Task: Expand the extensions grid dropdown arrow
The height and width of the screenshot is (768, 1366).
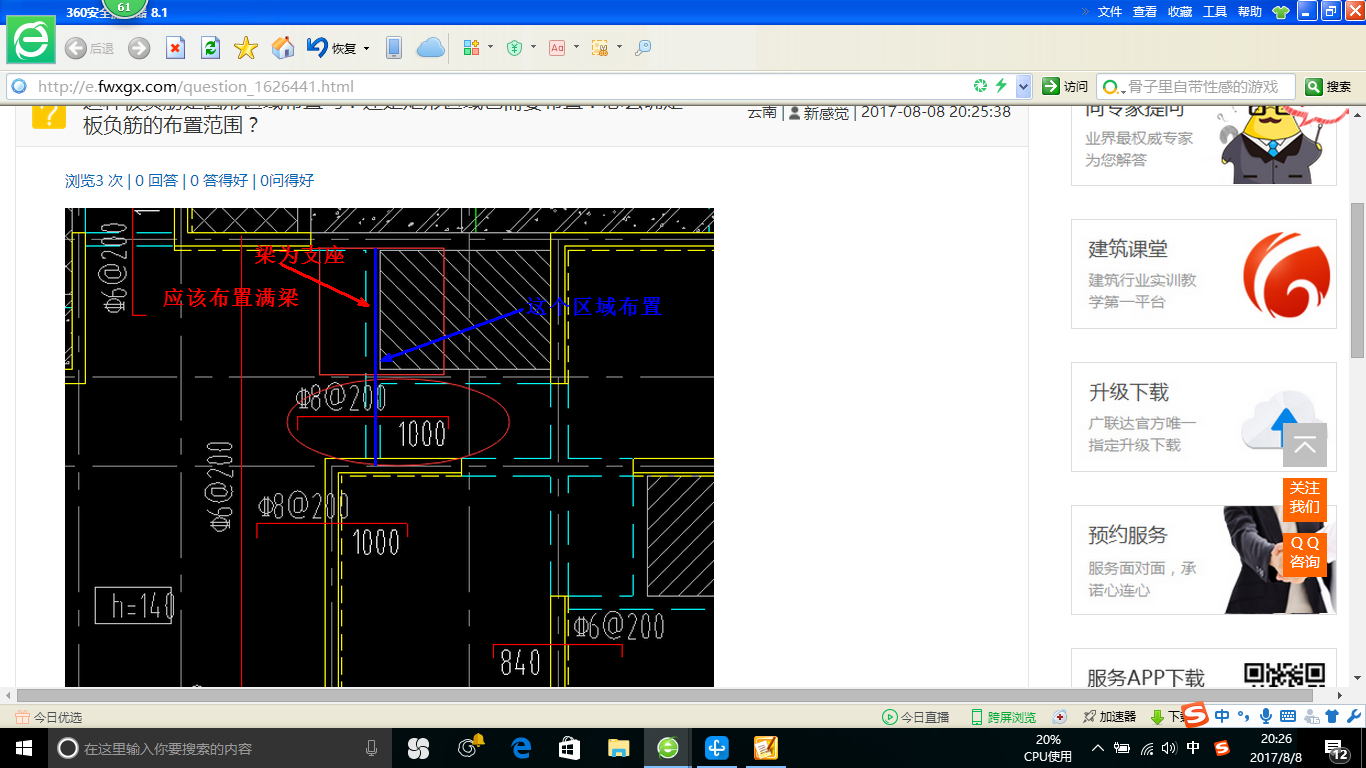Action: [491, 47]
